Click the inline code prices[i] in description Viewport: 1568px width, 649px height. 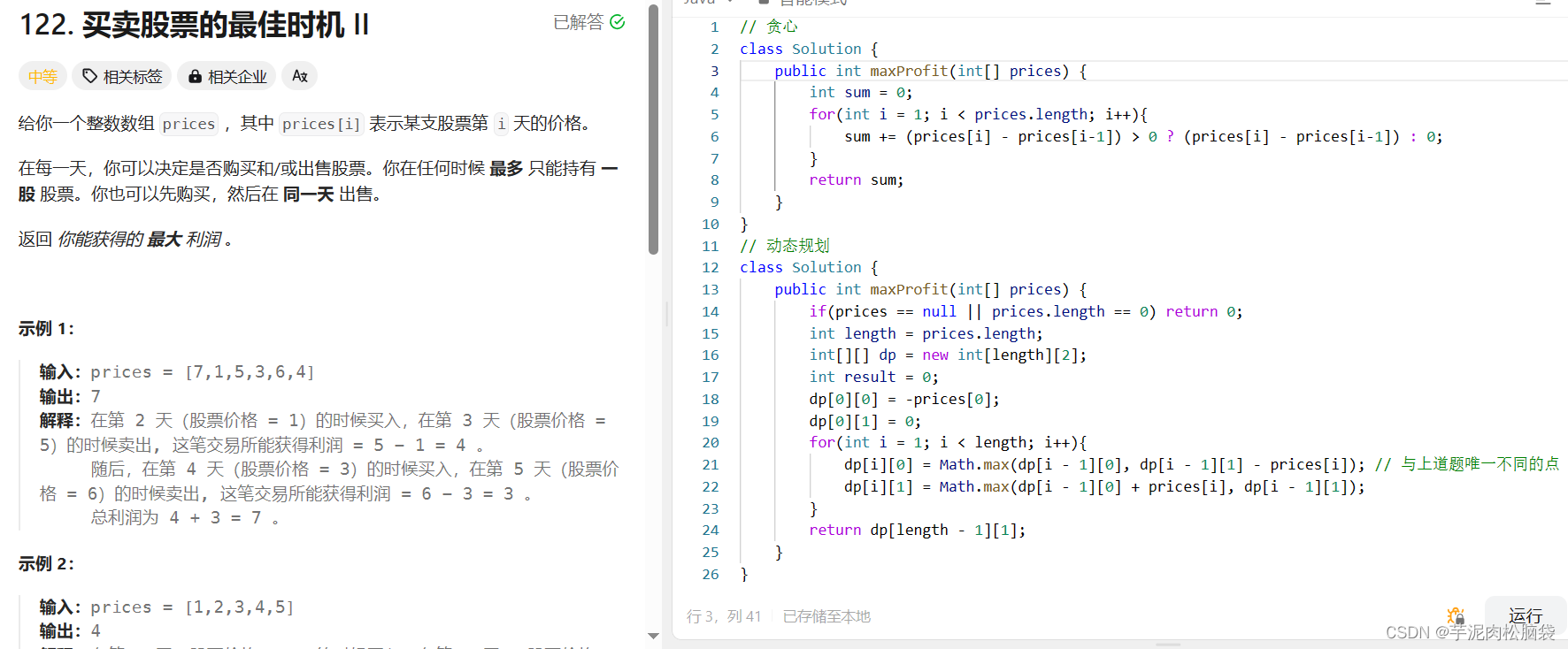321,124
